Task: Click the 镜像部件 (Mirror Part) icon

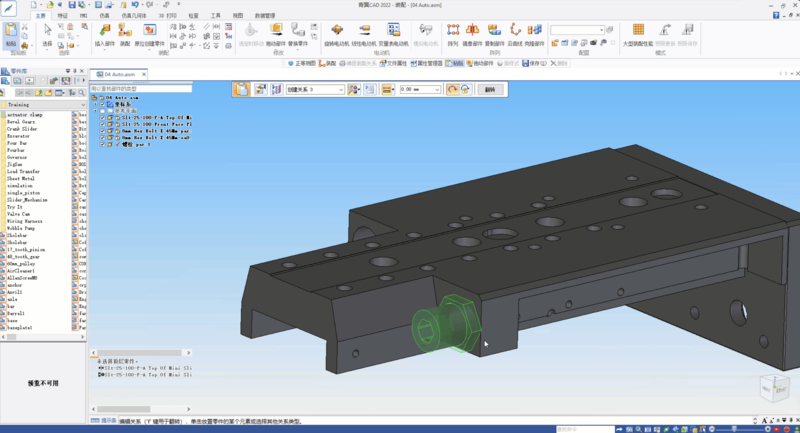Action: point(471,32)
